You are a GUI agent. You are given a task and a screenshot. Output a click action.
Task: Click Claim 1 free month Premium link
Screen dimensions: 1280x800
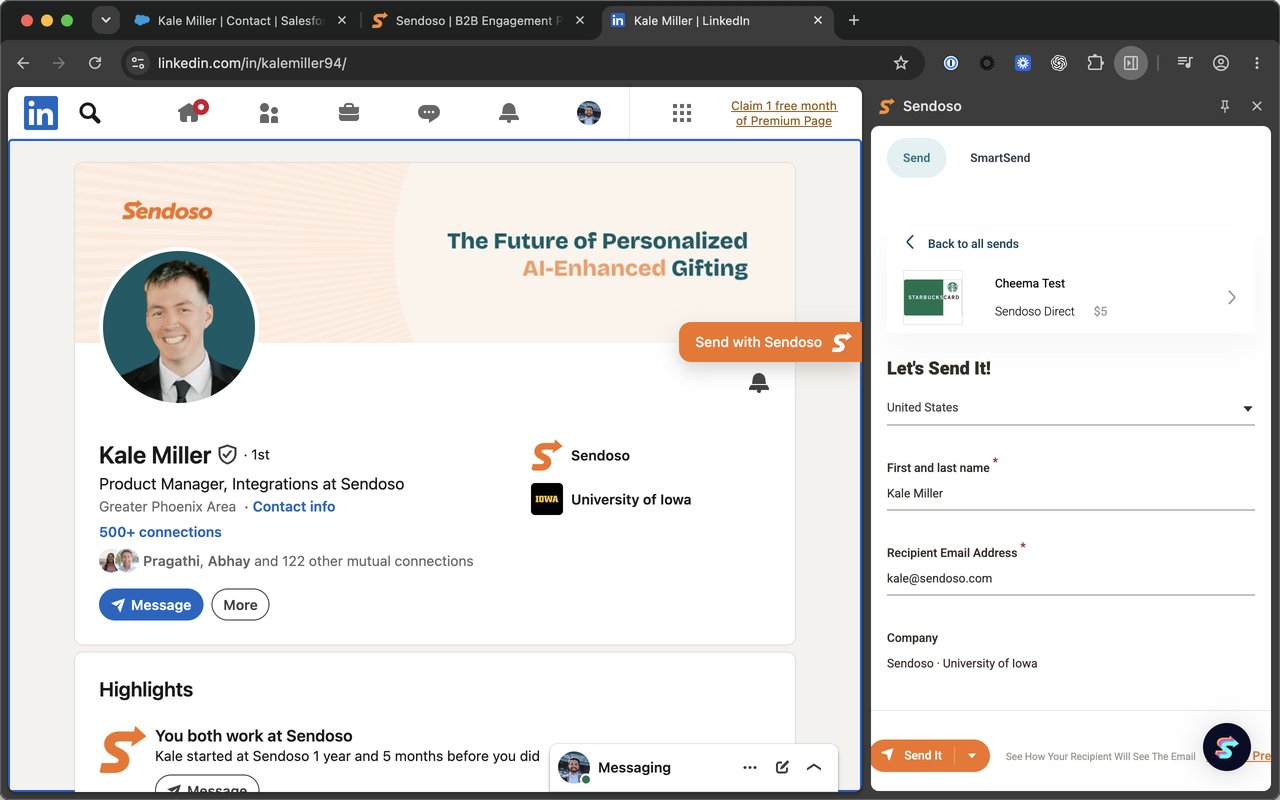(784, 113)
